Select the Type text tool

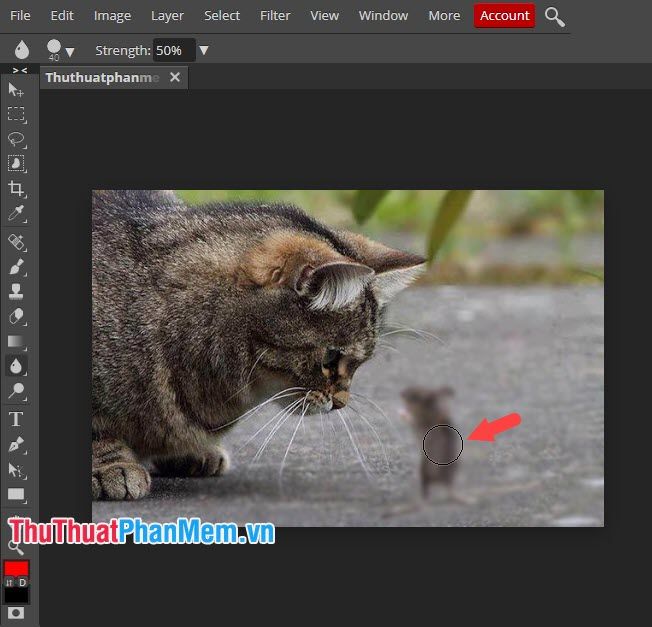(x=16, y=419)
